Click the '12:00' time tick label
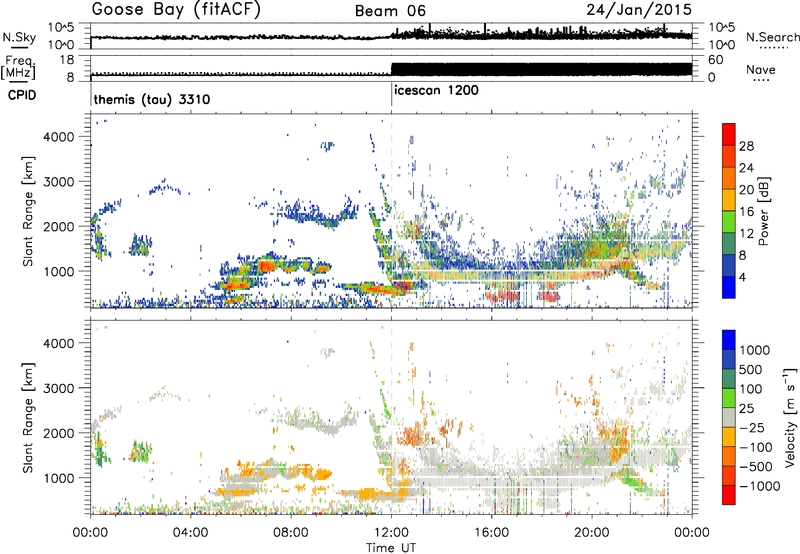 click(x=391, y=533)
